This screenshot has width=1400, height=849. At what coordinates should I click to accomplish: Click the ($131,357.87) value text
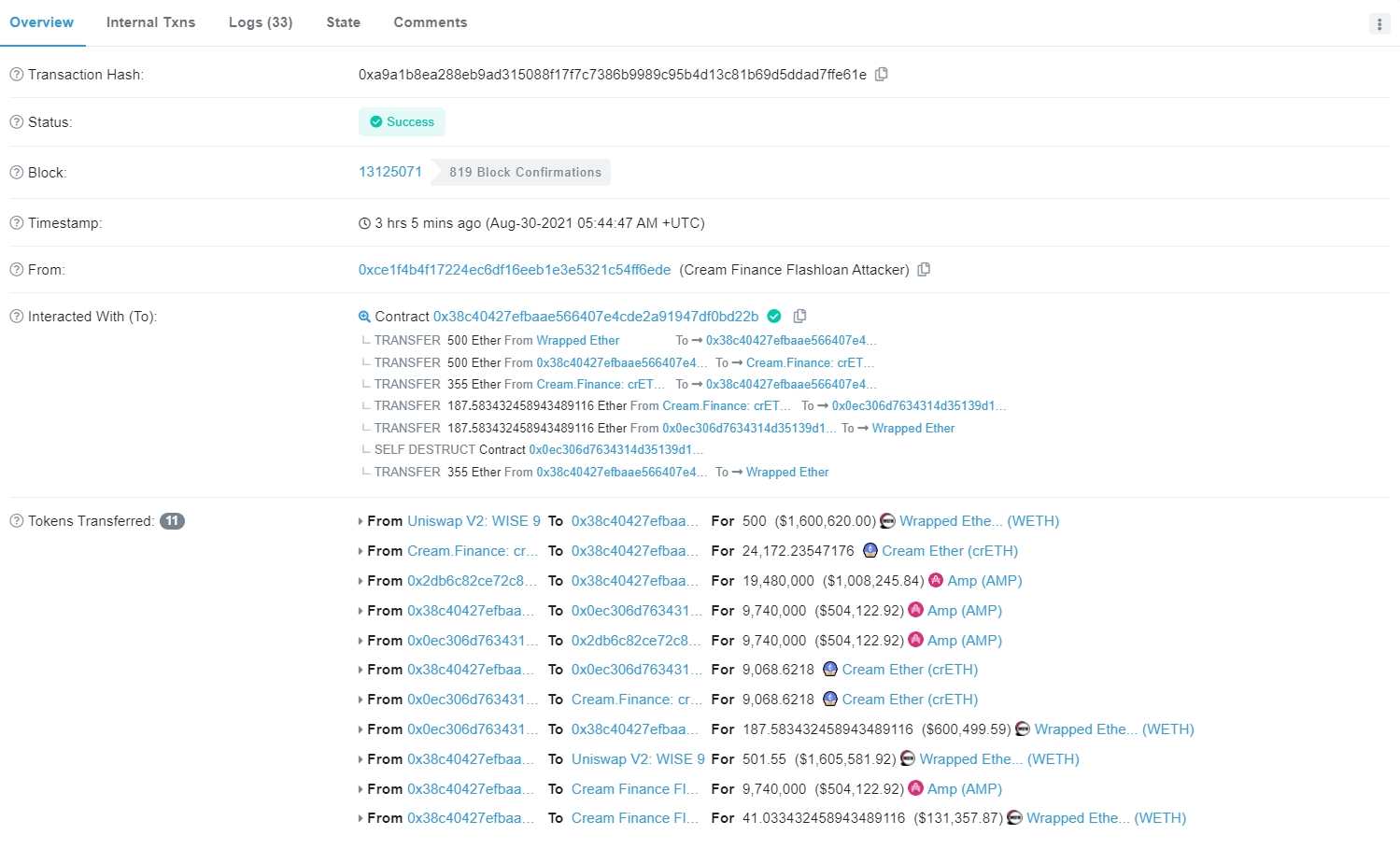coord(958,817)
